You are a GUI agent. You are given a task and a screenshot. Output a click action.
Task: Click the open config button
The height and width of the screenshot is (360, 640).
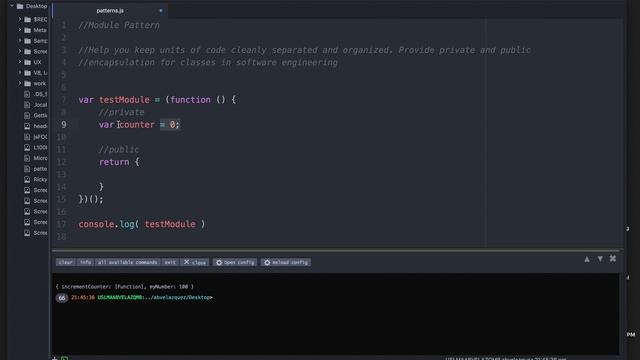click(235, 262)
